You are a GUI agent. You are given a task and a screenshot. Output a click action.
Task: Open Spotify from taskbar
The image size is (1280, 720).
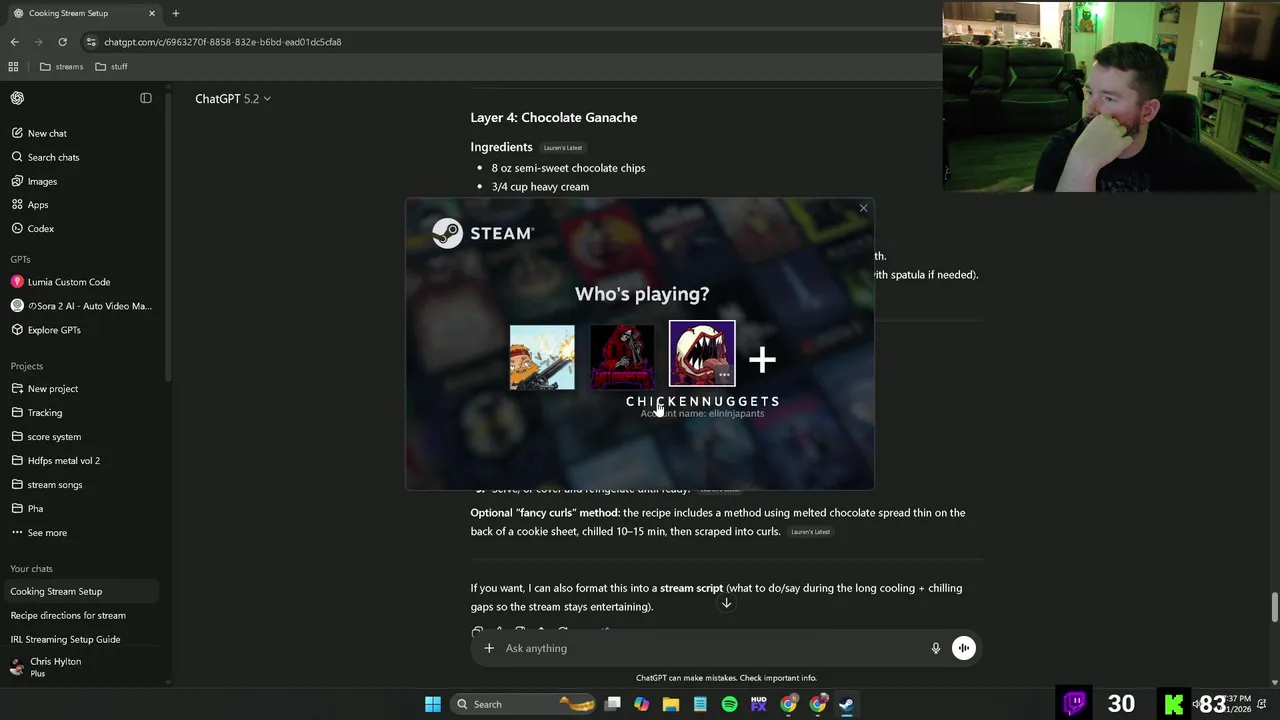pyautogui.click(x=729, y=704)
